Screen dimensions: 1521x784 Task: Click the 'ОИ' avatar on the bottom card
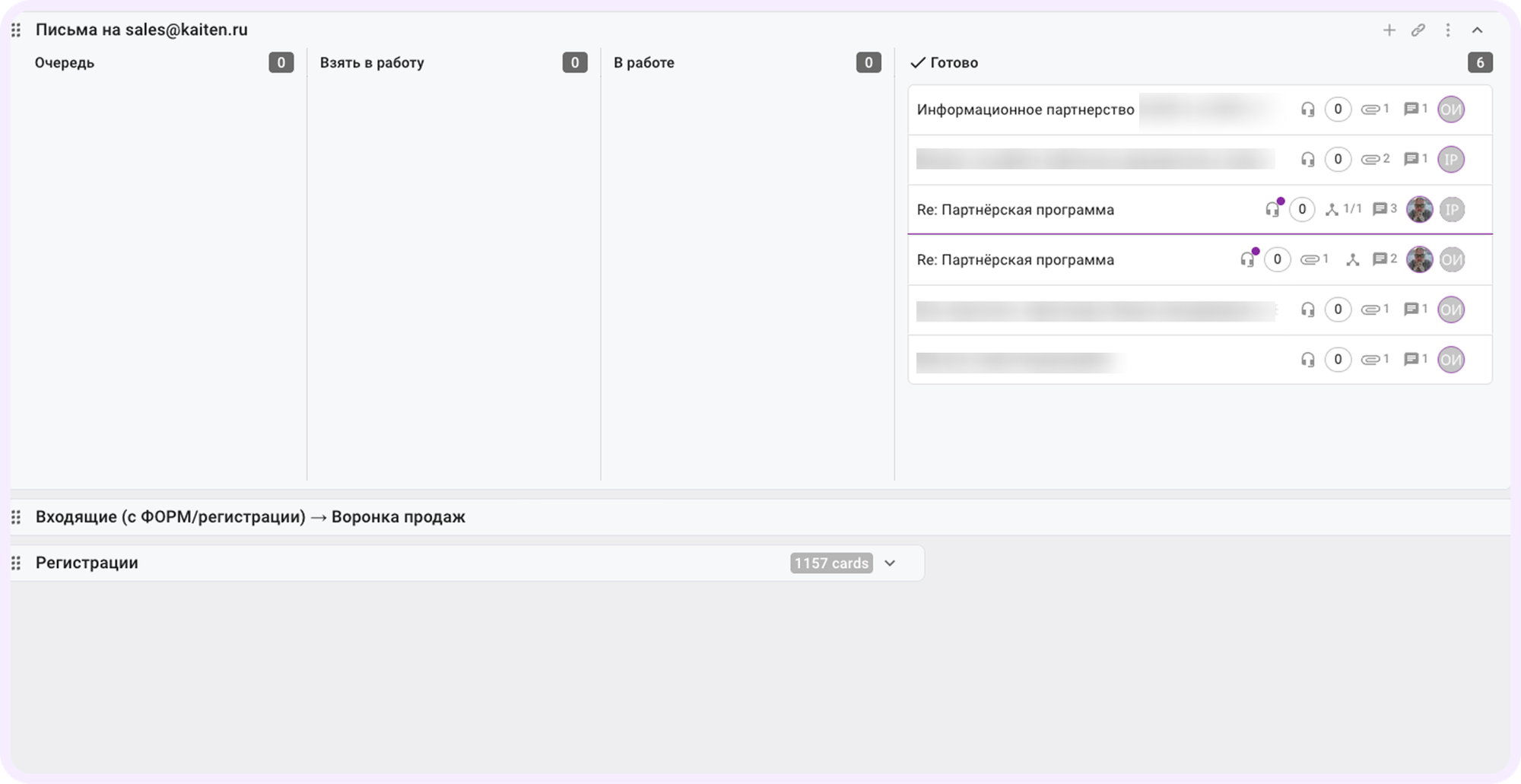pos(1453,360)
